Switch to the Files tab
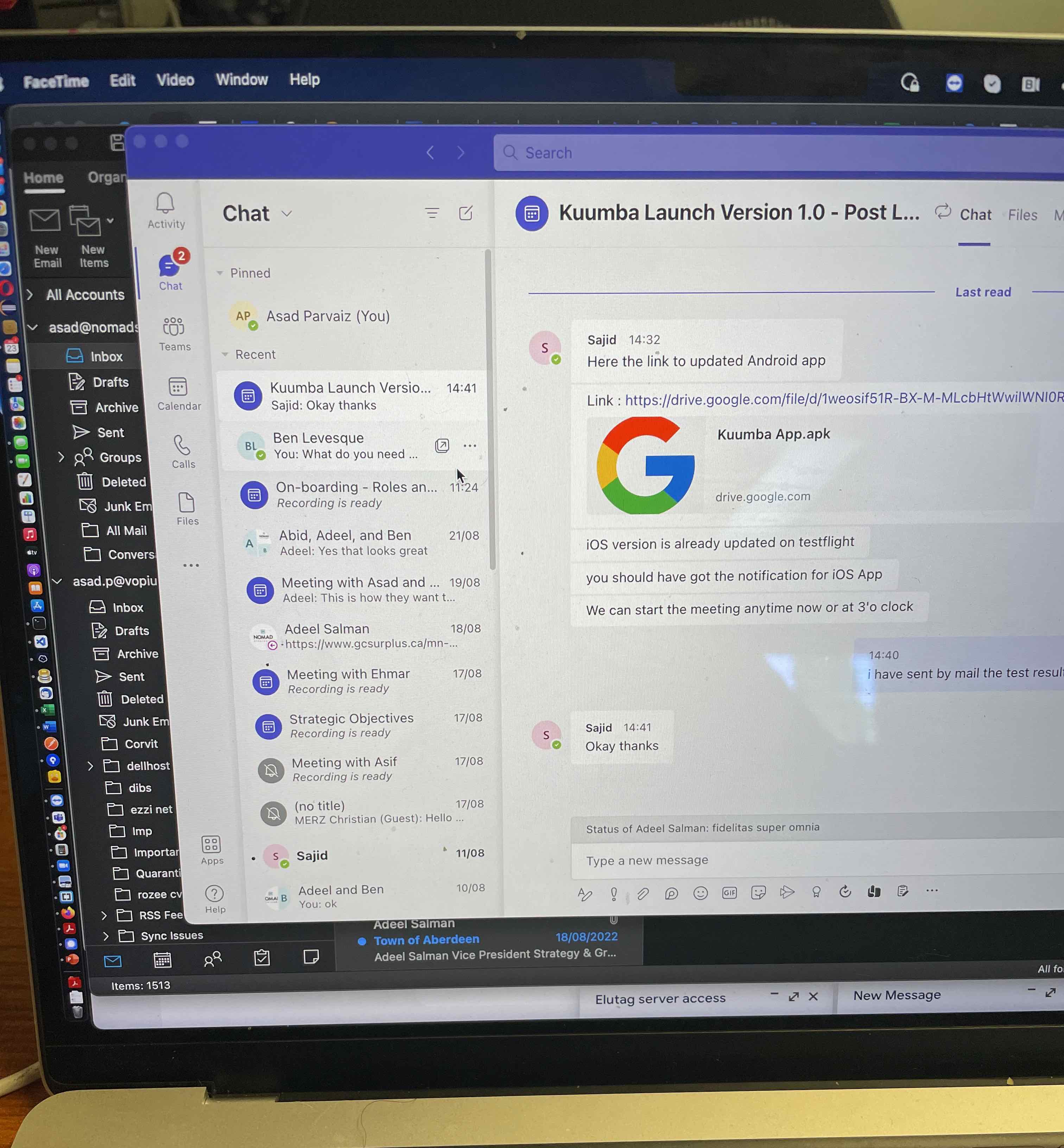Viewport: 1064px width, 1148px height. 1022,215
